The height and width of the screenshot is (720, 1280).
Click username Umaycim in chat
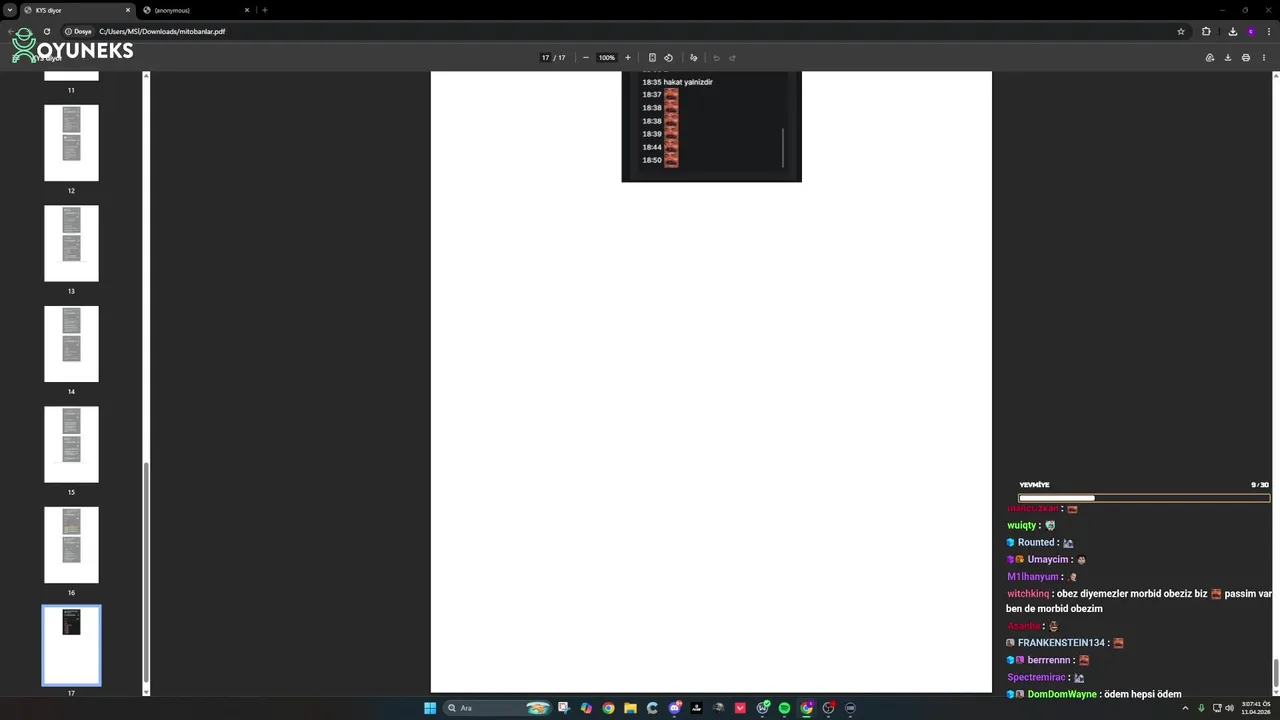coord(1048,559)
